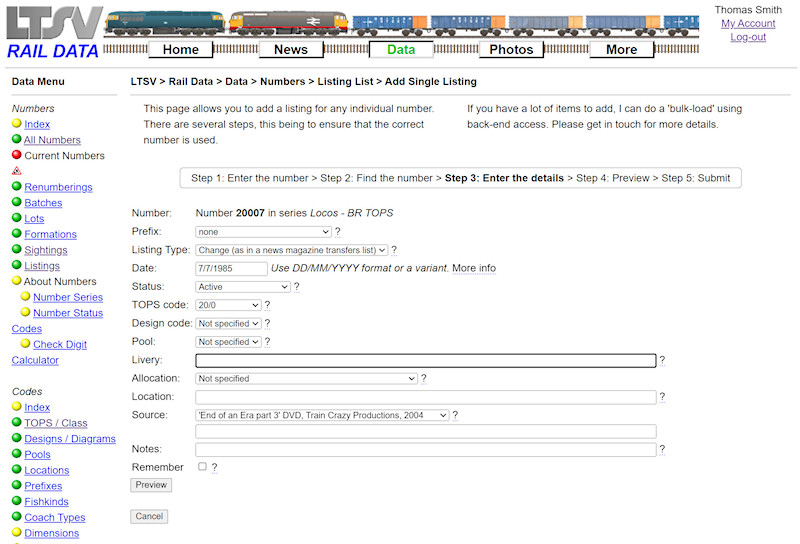Screen dimensions: 800x544
Task: Click the help question mark next to Notes field
Action: [x=662, y=450]
